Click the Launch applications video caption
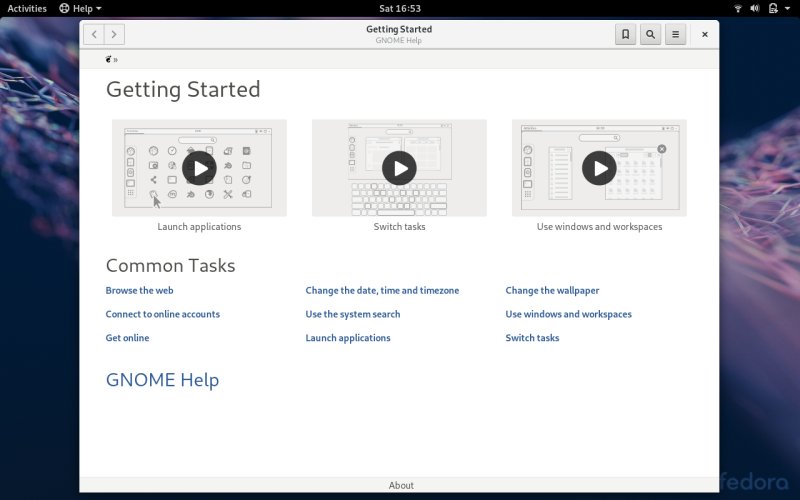 point(199,227)
